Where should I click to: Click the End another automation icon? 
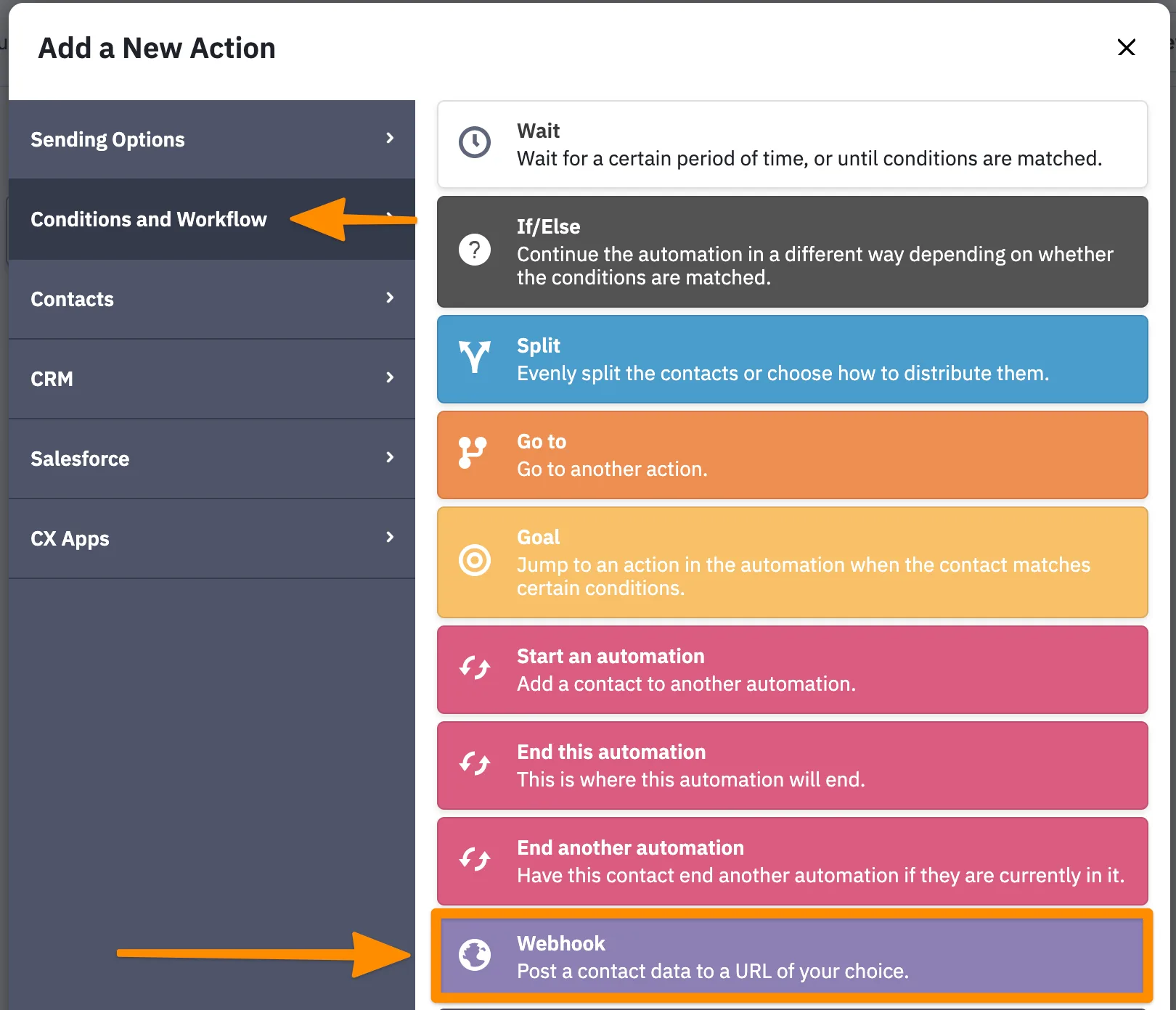(x=475, y=860)
